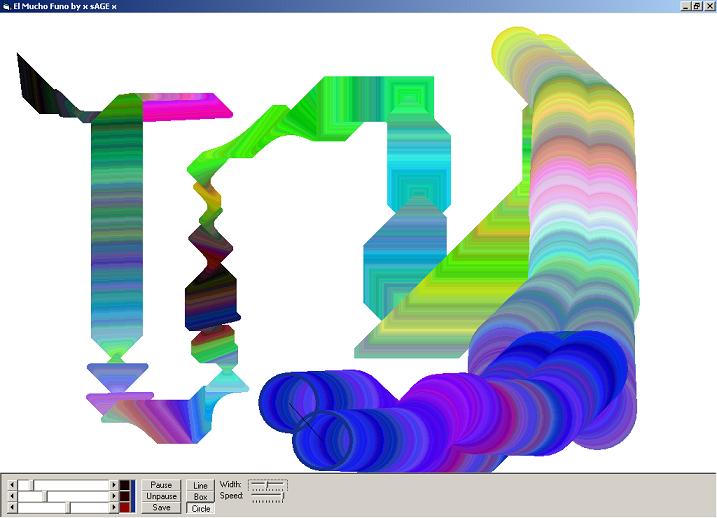This screenshot has height=518, width=717.
Task: Adjust the Width slider
Action: (x=267, y=485)
